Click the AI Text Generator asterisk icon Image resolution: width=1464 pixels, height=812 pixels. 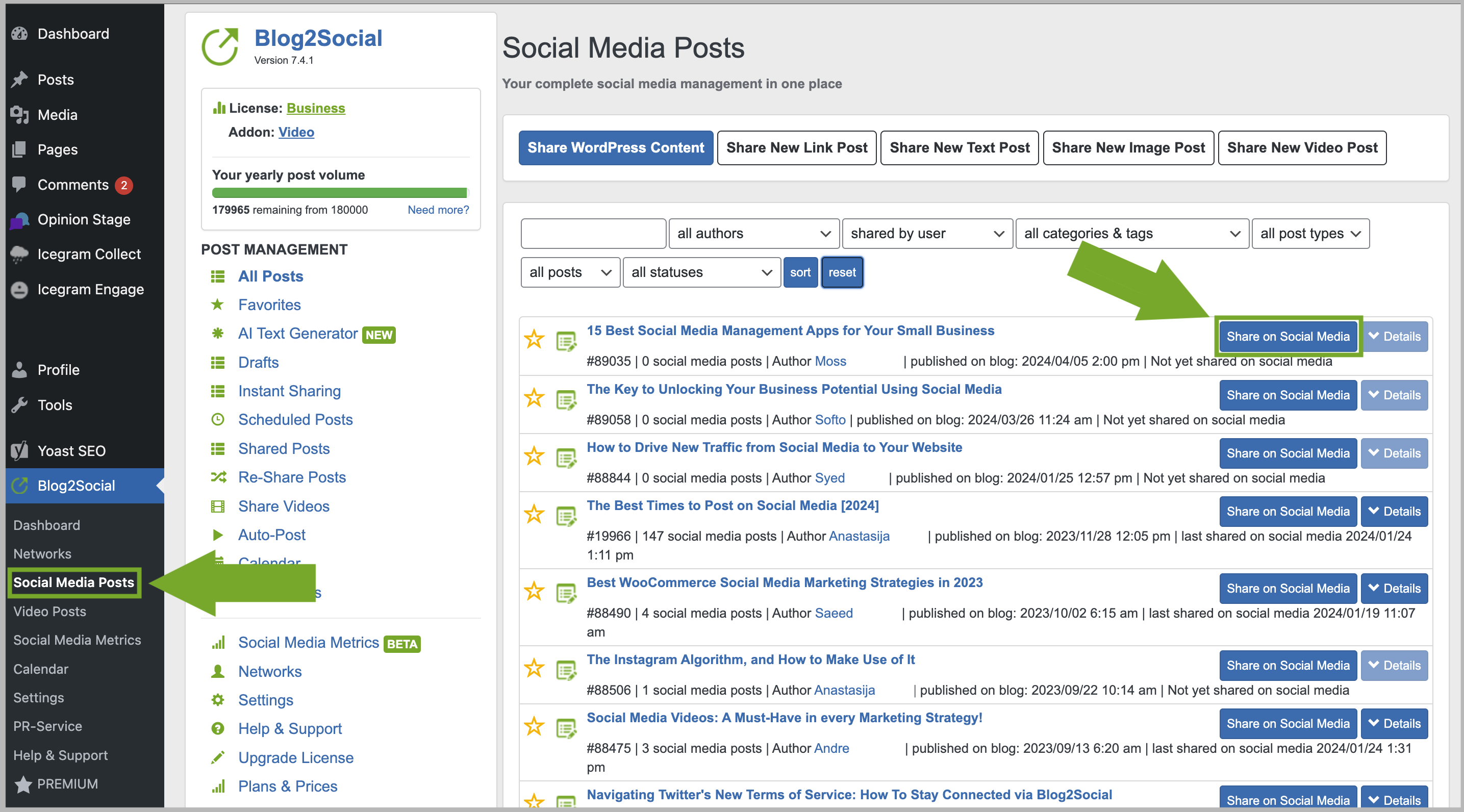(x=218, y=333)
